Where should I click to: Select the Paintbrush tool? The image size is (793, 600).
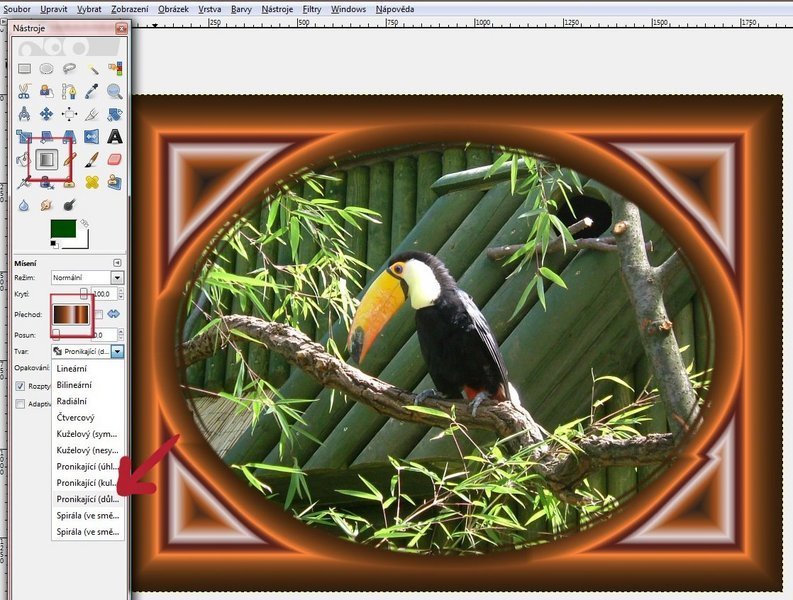tap(92, 159)
